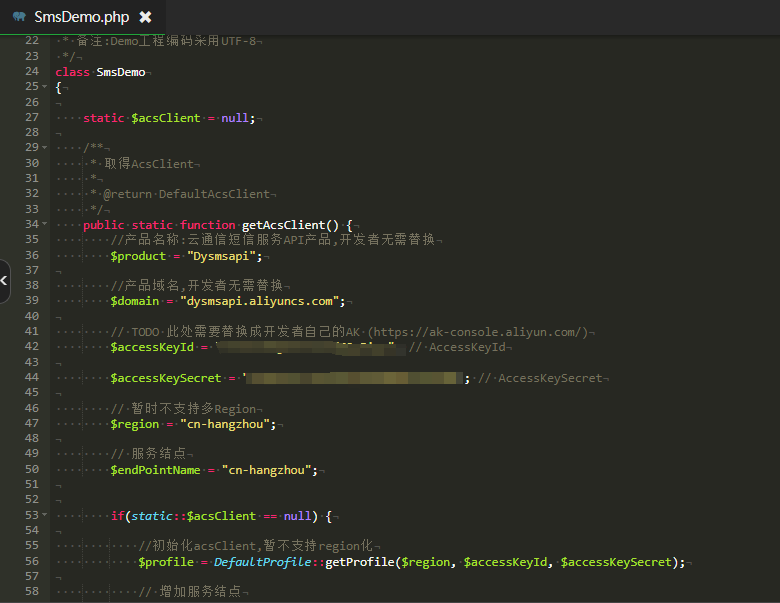
Task: Click the PHP elephant file icon
Action: click(x=19, y=17)
